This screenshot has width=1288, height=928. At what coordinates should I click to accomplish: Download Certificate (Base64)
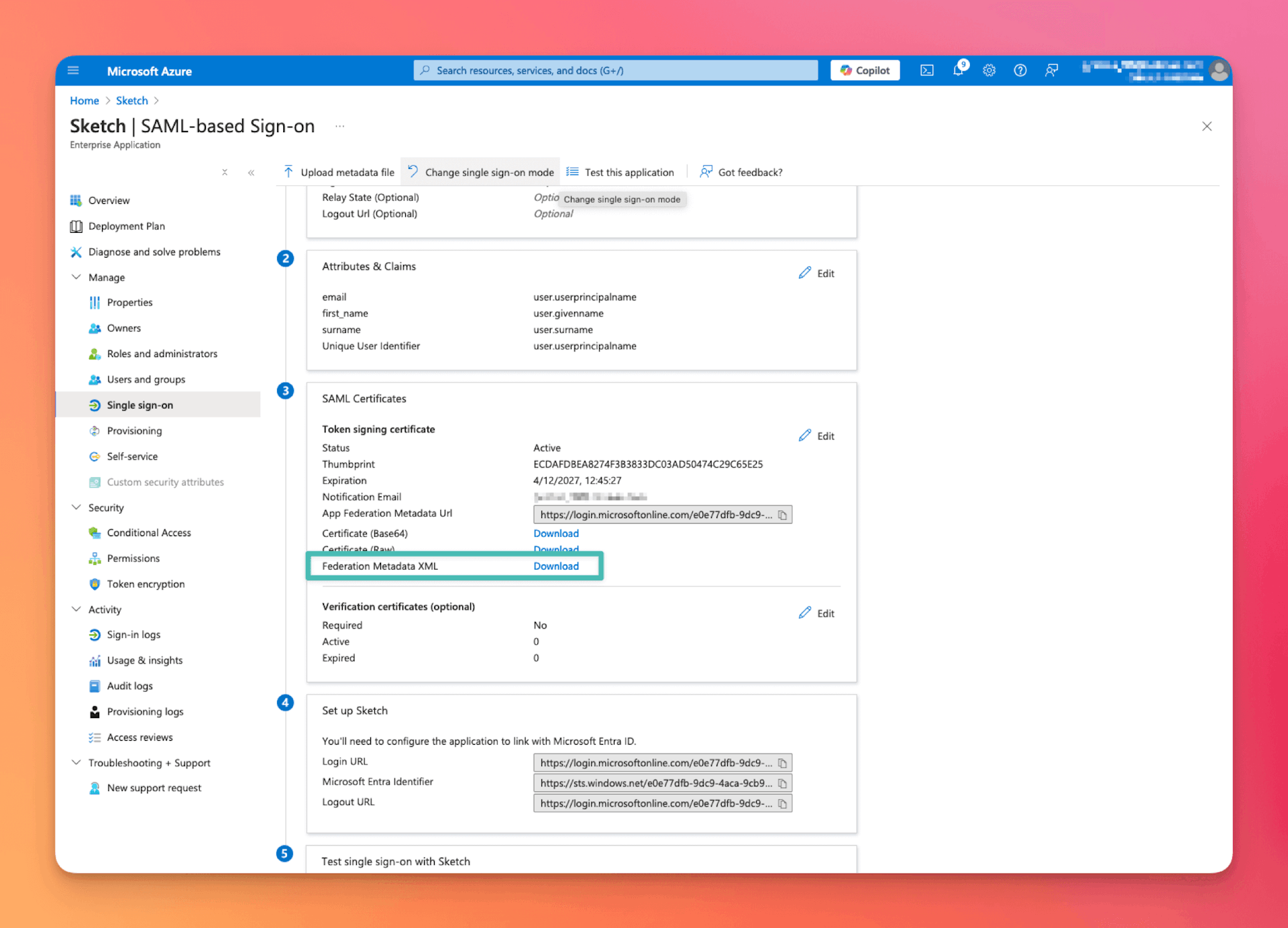(556, 533)
